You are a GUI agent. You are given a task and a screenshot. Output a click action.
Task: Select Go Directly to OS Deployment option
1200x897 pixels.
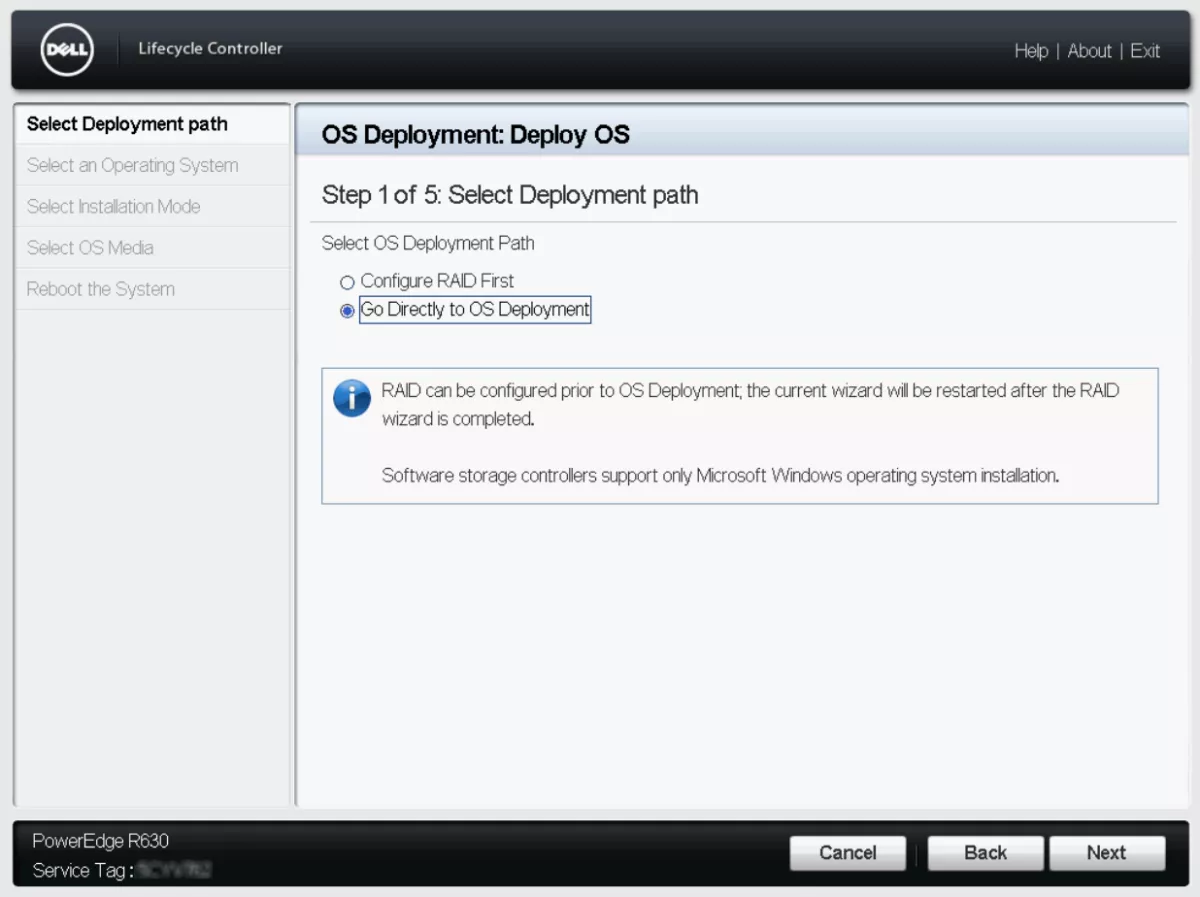click(347, 311)
